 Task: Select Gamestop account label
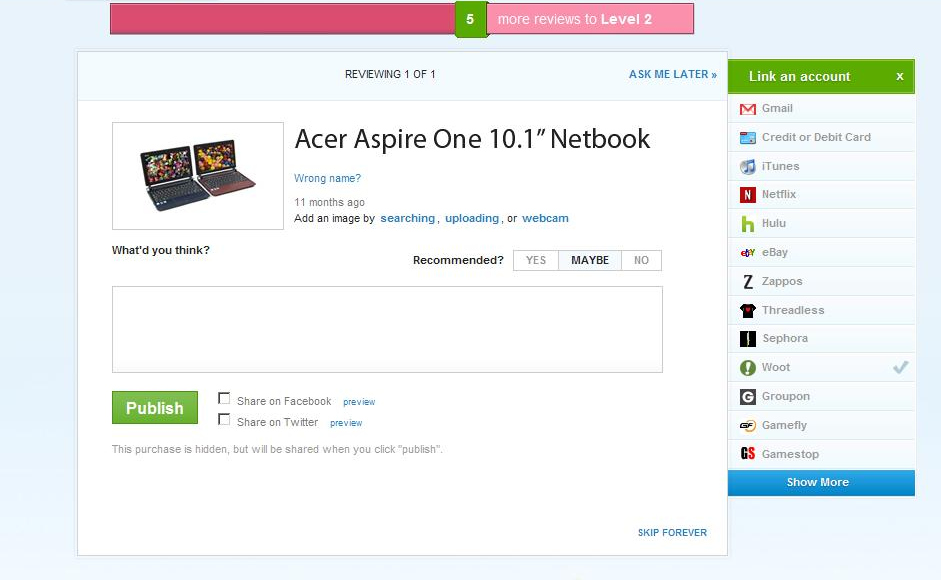click(790, 455)
